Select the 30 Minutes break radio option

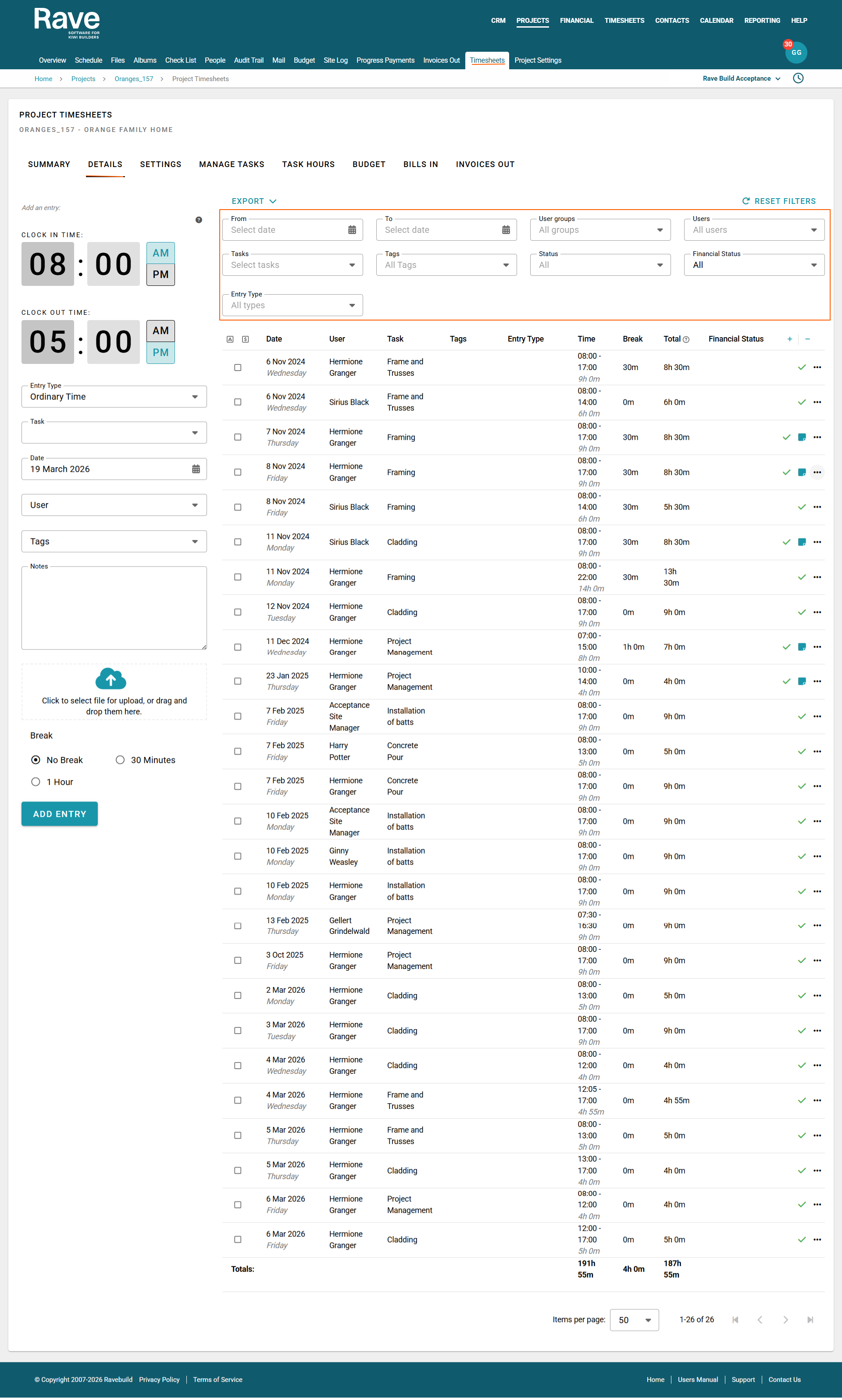[x=120, y=760]
